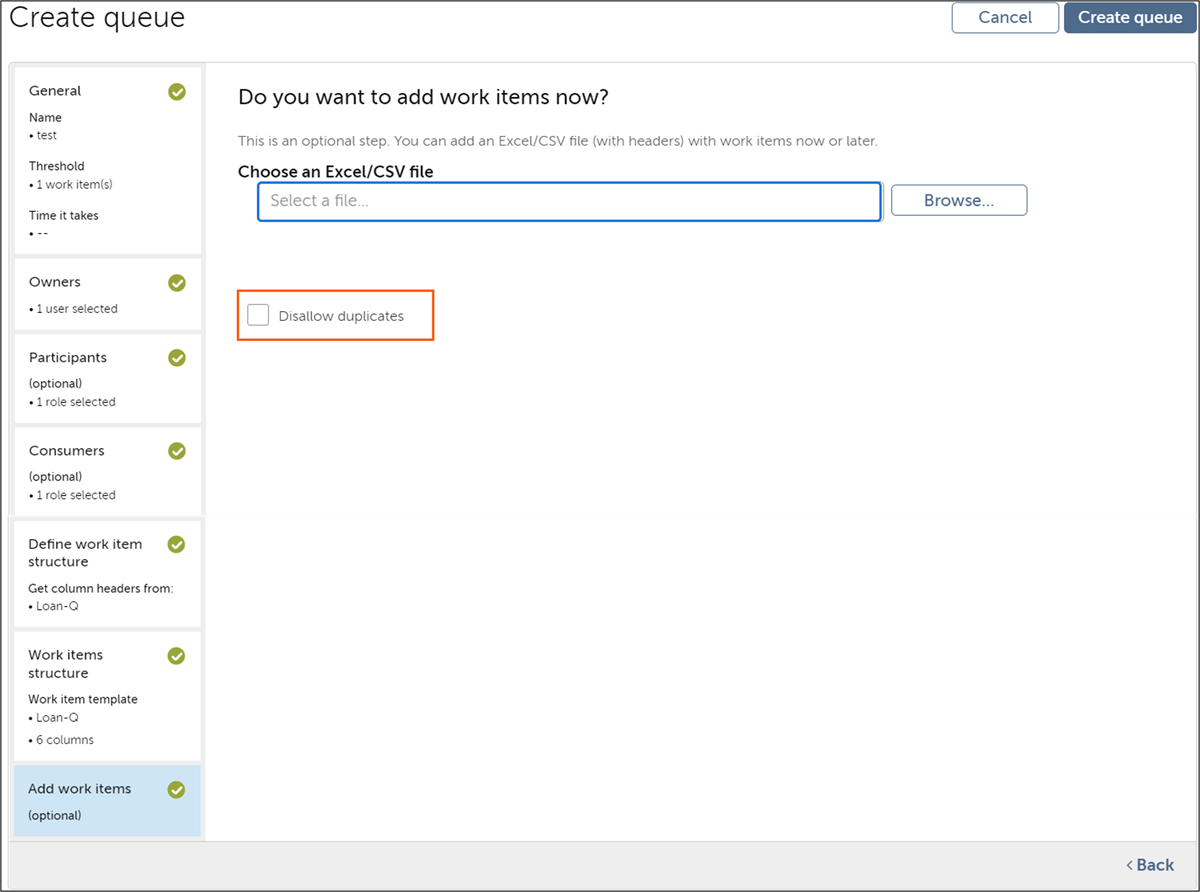Viewport: 1200px width, 892px height.
Task: Click the Work items structure checkmark icon
Action: (x=177, y=656)
